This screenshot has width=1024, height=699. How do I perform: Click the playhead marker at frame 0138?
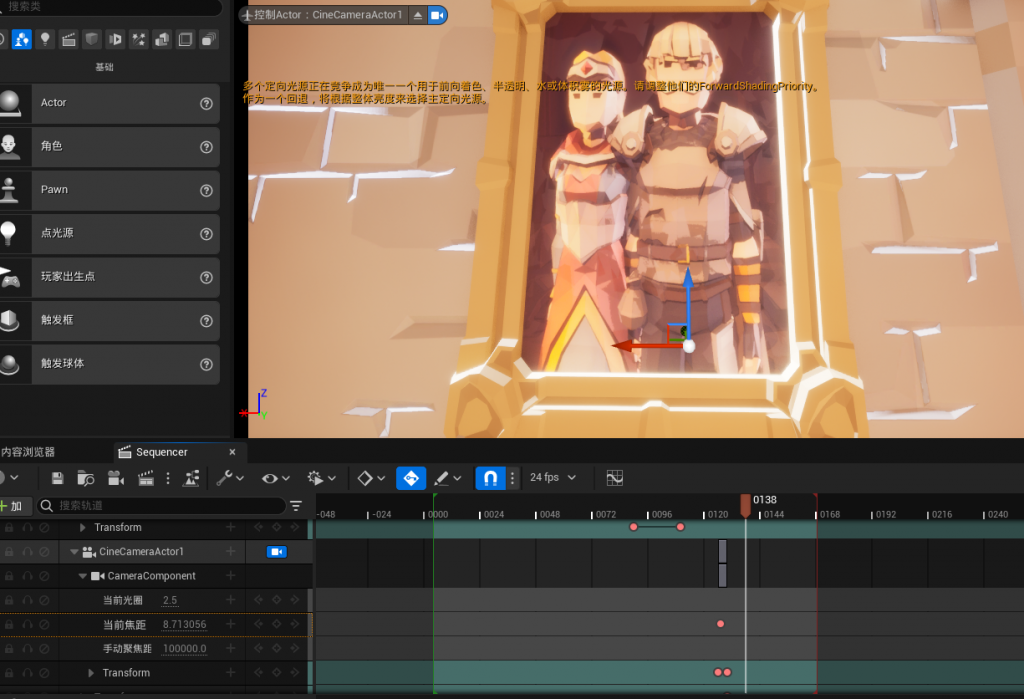point(745,506)
